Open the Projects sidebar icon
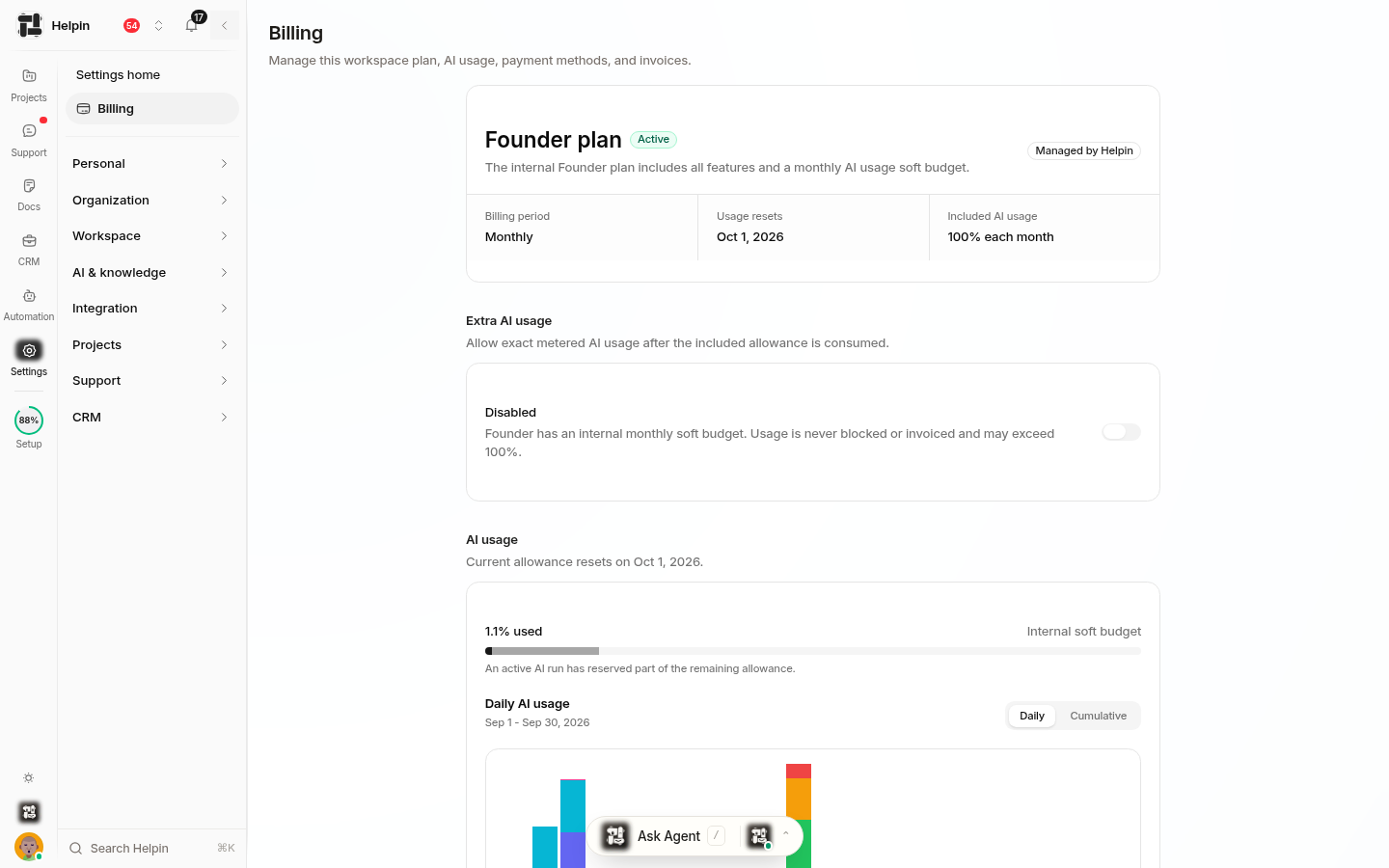This screenshot has width=1389, height=868. 29,76
